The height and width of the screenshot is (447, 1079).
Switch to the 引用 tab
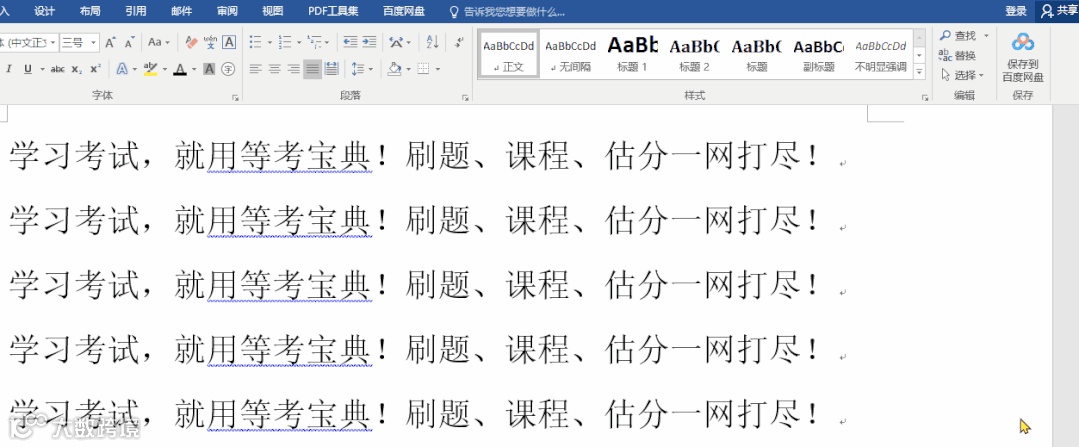[136, 11]
